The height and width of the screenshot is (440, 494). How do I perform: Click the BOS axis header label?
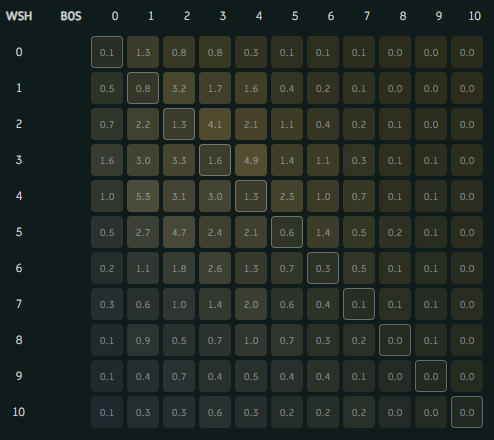tap(71, 16)
